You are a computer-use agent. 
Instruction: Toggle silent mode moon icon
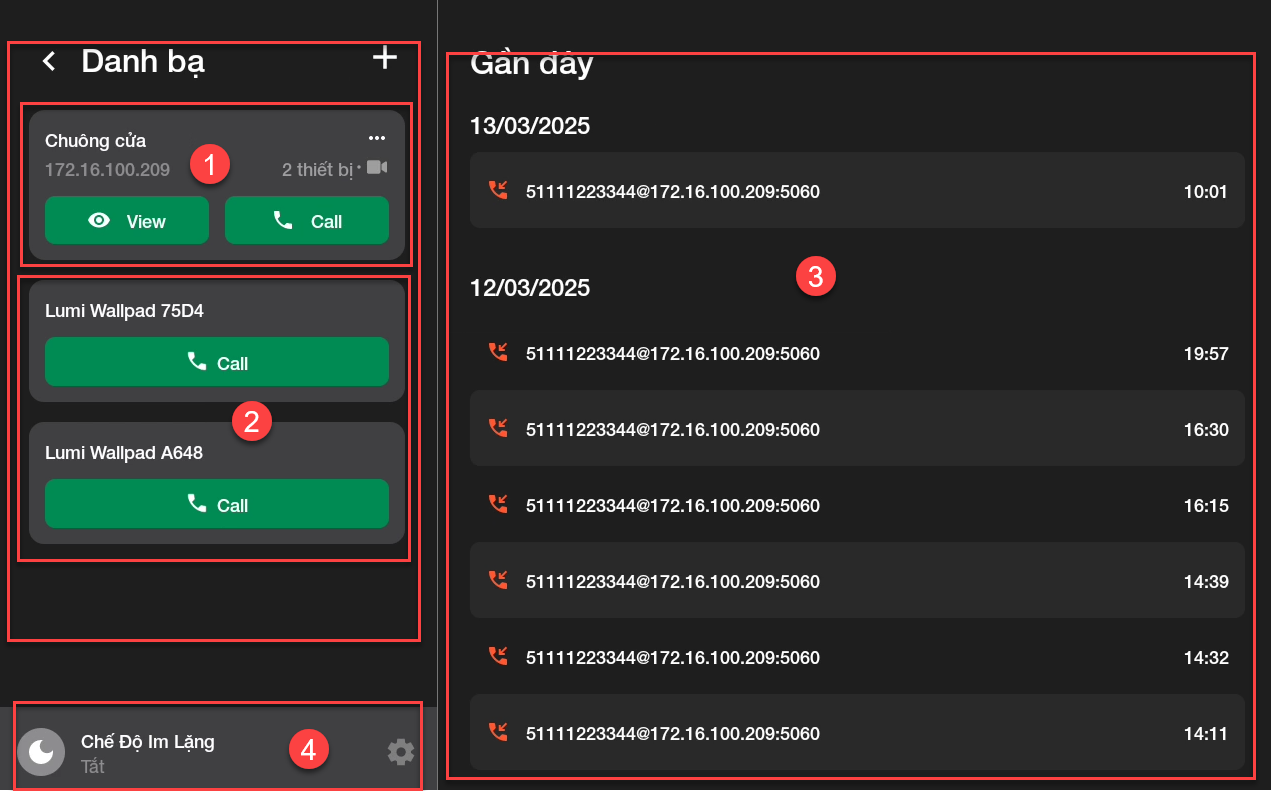pyautogui.click(x=41, y=752)
